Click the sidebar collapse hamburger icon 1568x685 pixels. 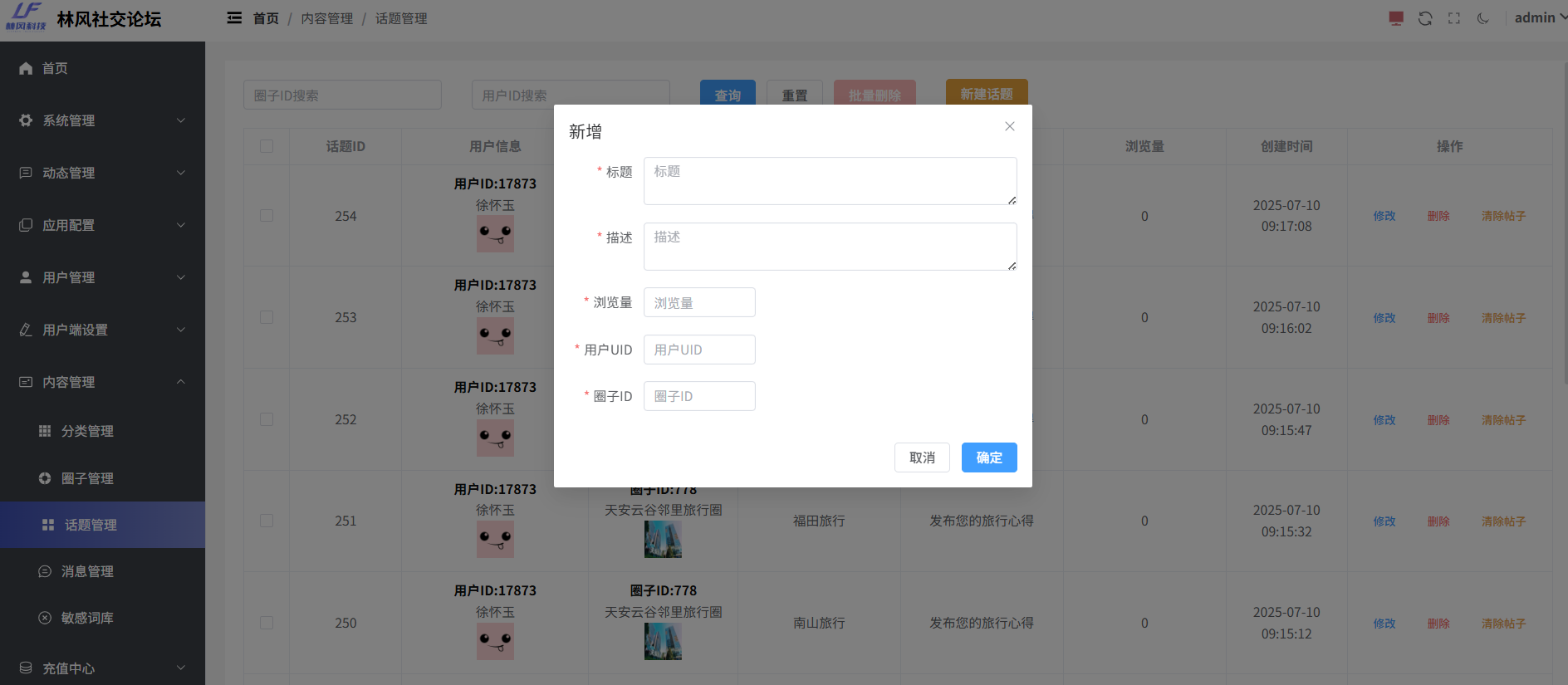tap(234, 17)
